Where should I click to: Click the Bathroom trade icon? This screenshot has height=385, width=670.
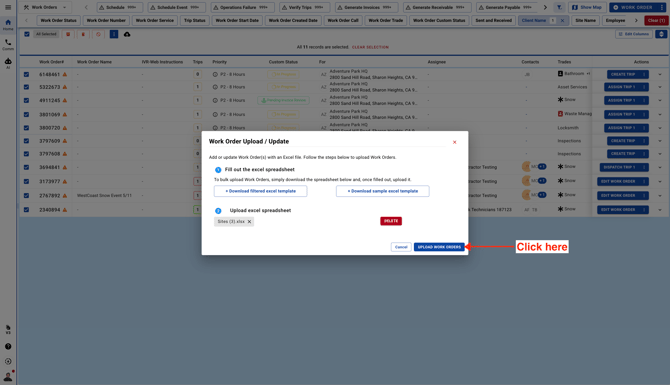pos(560,73)
